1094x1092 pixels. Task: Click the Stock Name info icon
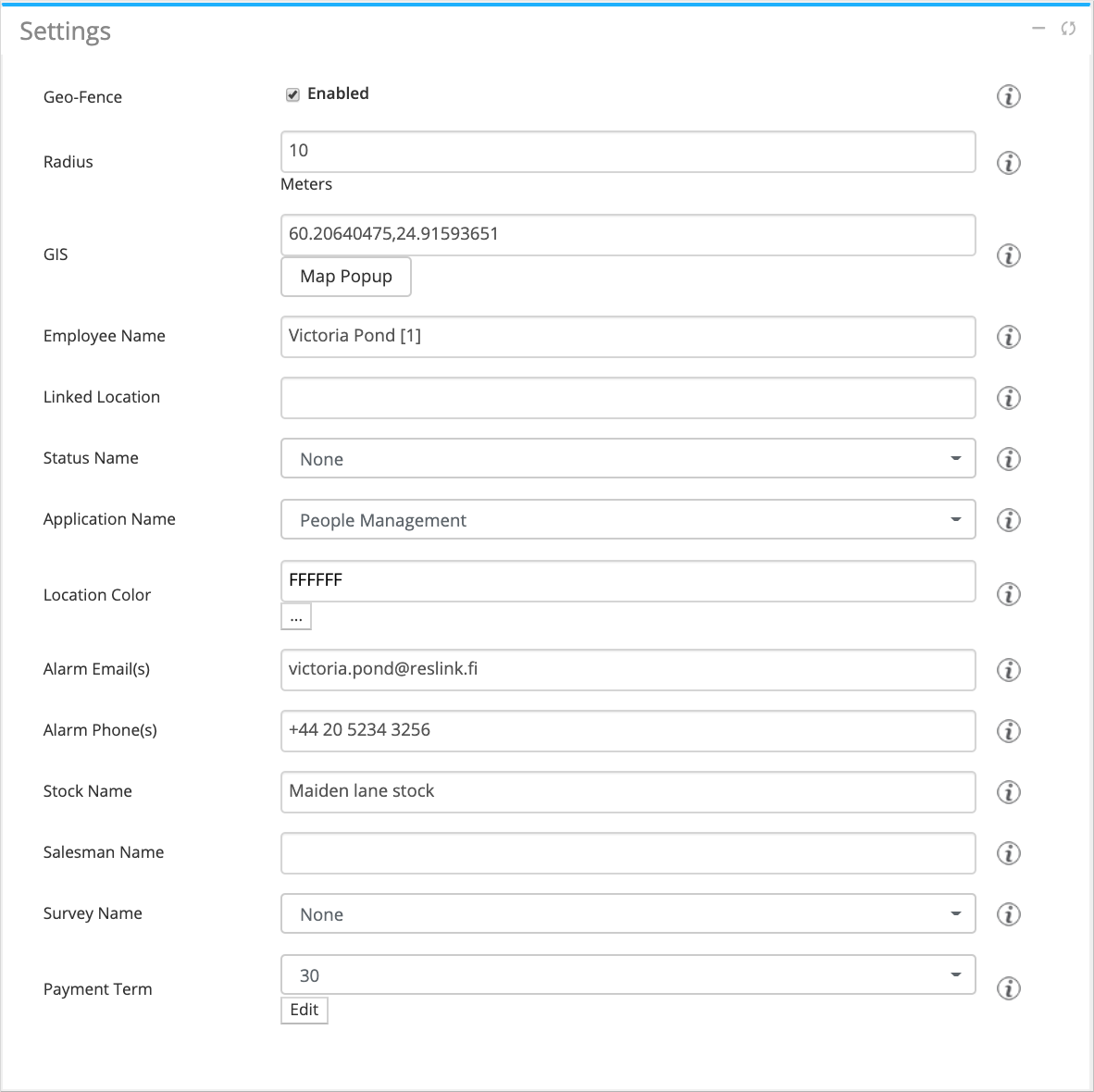pos(1008,792)
